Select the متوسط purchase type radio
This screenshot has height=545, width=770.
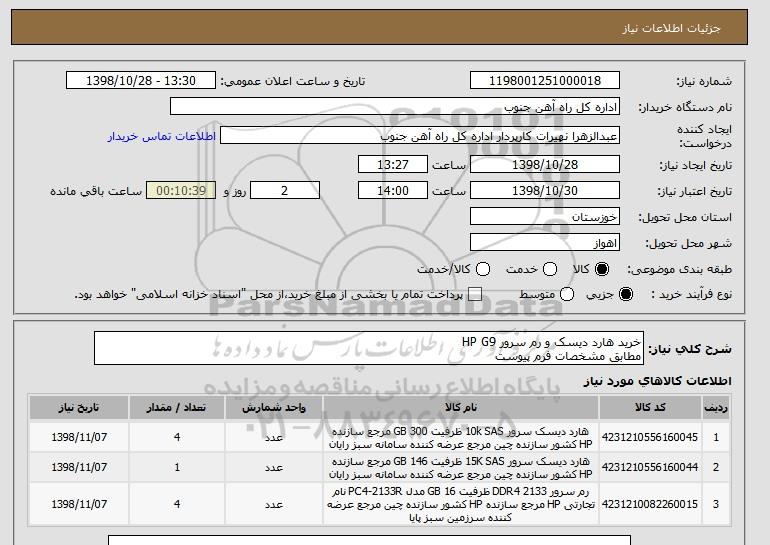[x=567, y=294]
